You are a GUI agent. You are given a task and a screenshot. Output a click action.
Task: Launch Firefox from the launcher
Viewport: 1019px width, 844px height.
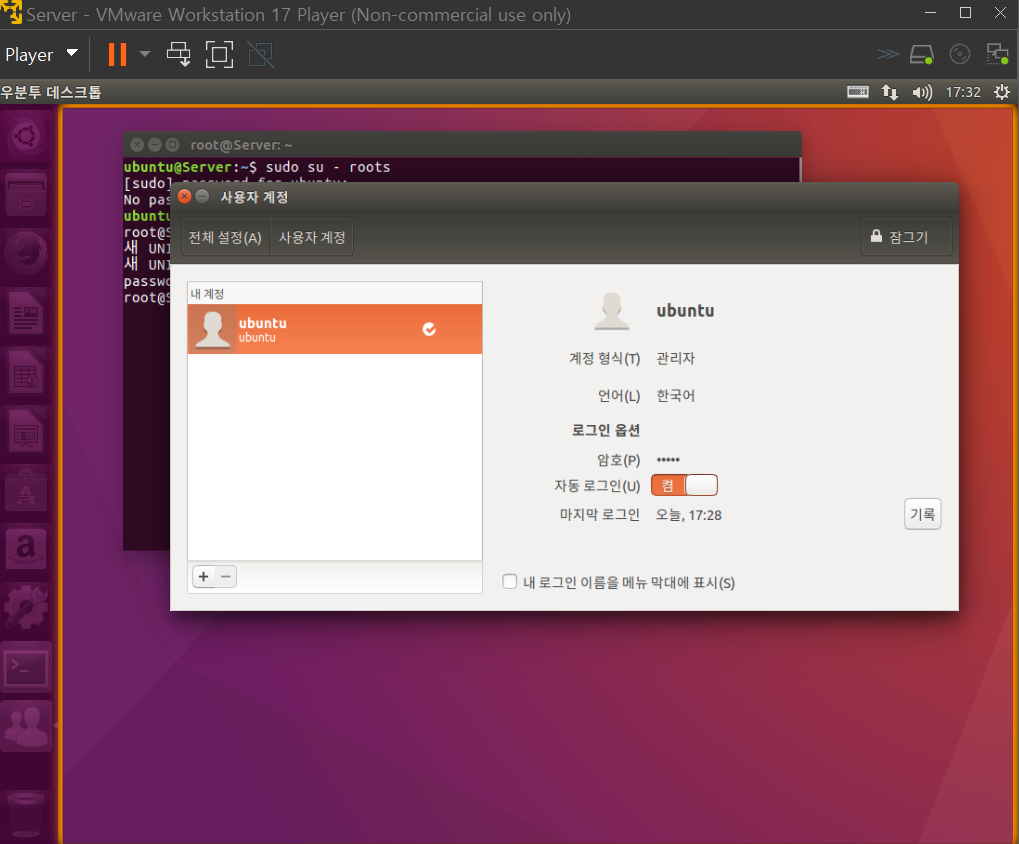point(26,253)
